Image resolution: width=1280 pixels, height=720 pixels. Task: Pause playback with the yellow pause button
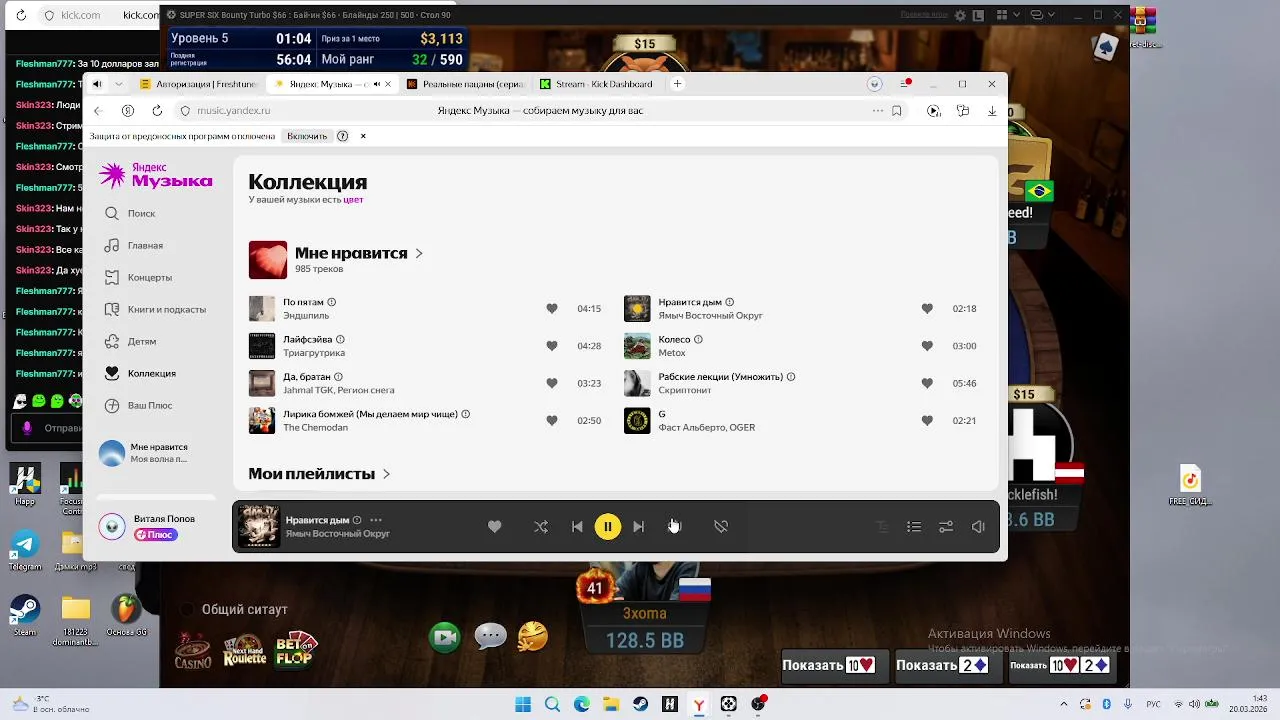(607, 527)
